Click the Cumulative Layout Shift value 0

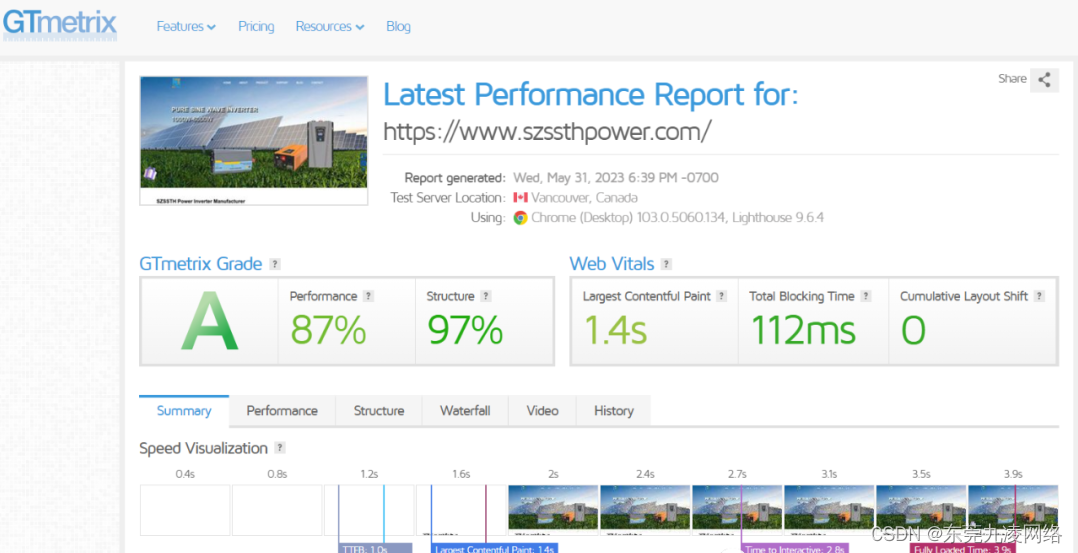[x=914, y=330]
